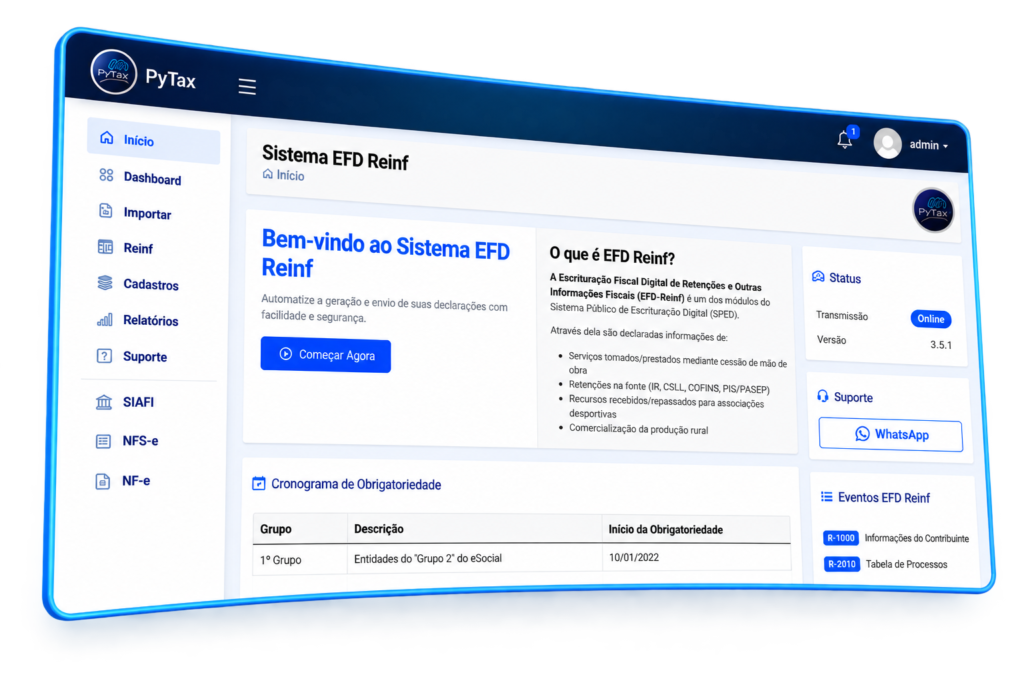Viewport: 1024px width, 683px height.
Task: Click the PyTax logo in header
Action: 114,72
